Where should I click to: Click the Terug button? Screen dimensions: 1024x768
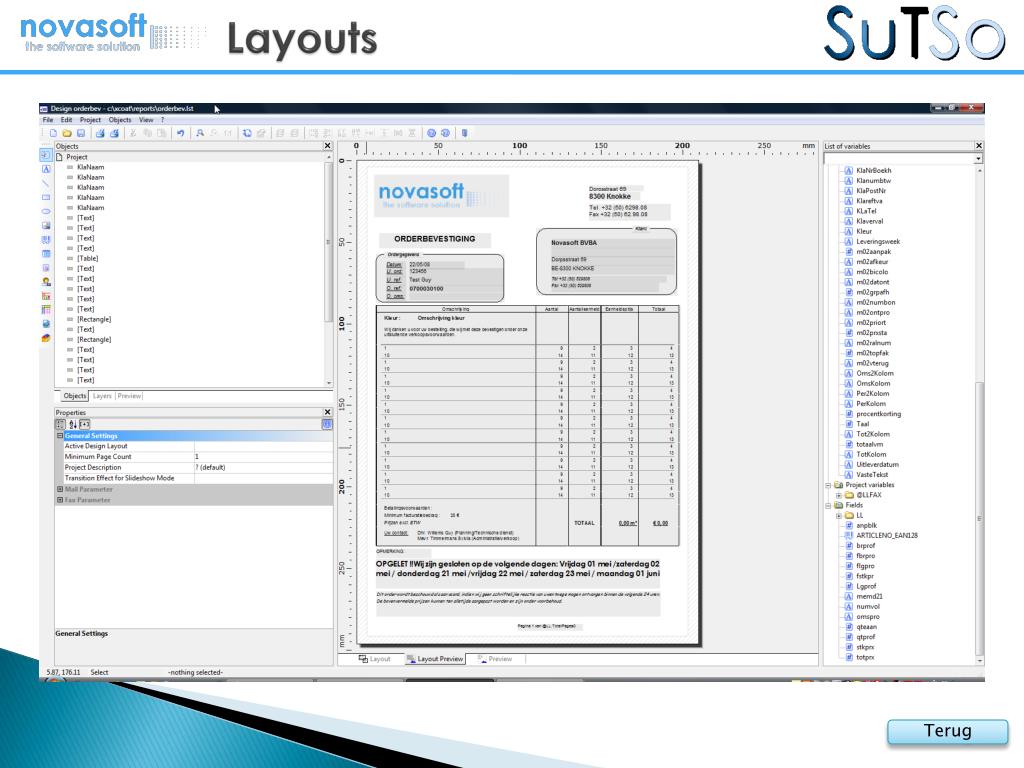click(x=948, y=731)
